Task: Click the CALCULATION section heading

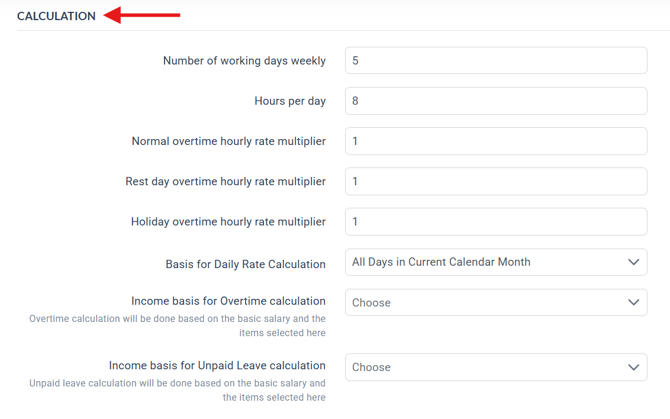Action: pyautogui.click(x=56, y=16)
